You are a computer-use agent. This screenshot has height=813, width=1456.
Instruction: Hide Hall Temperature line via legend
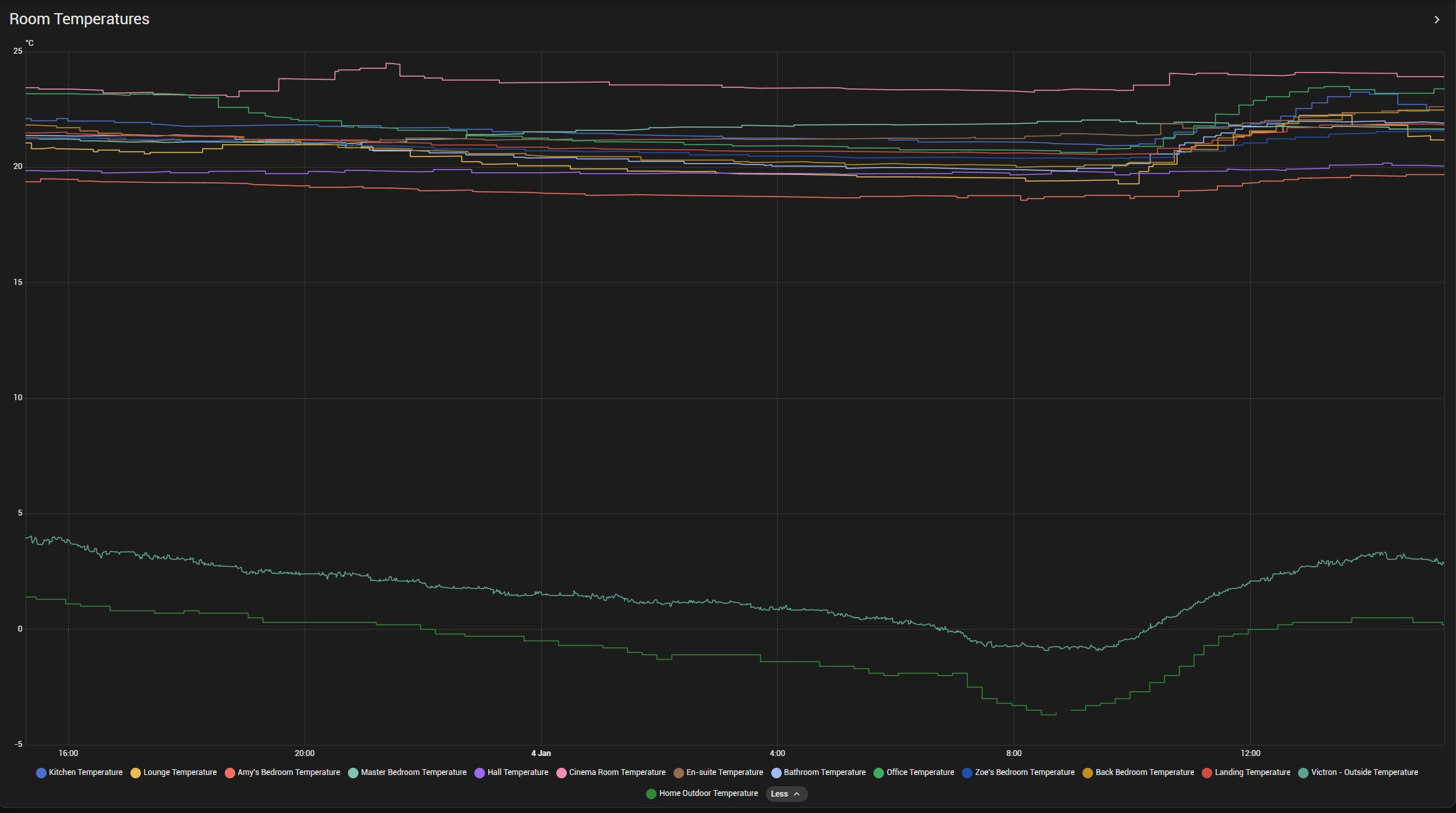pyautogui.click(x=517, y=772)
